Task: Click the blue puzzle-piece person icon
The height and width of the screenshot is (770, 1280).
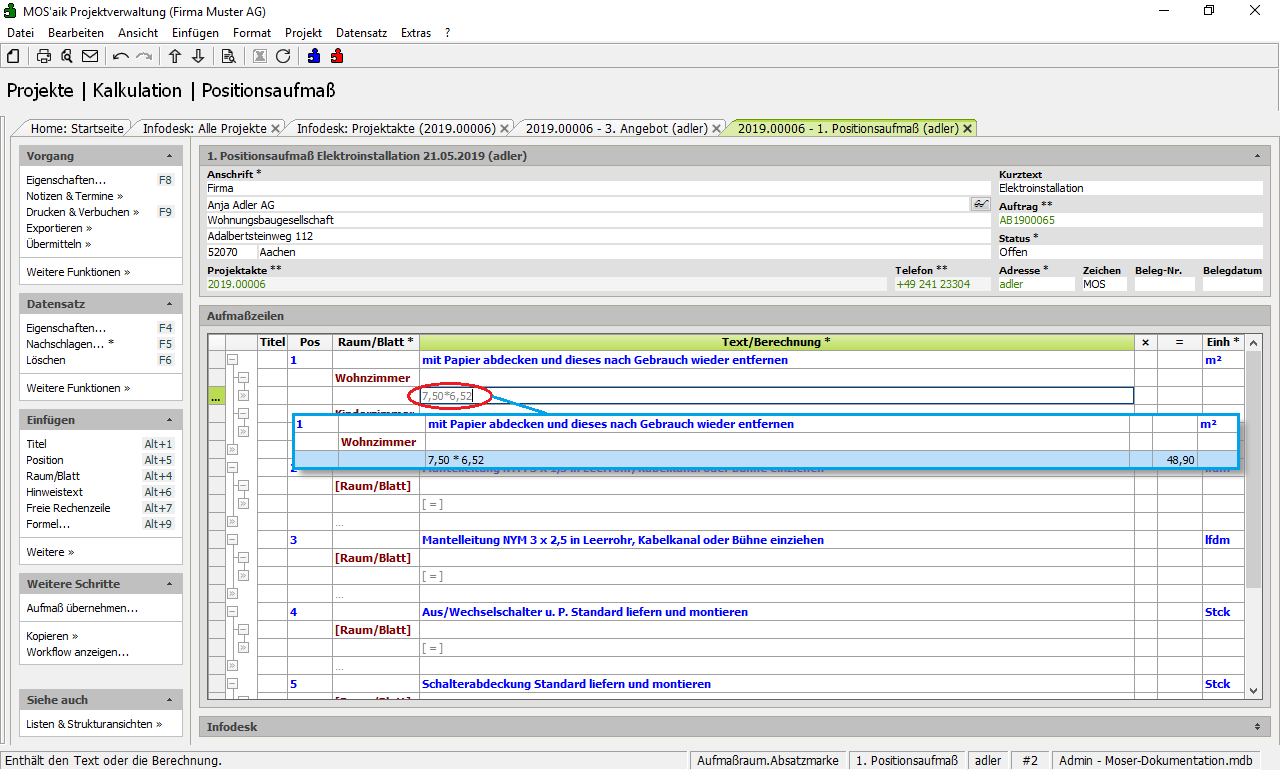Action: [314, 56]
